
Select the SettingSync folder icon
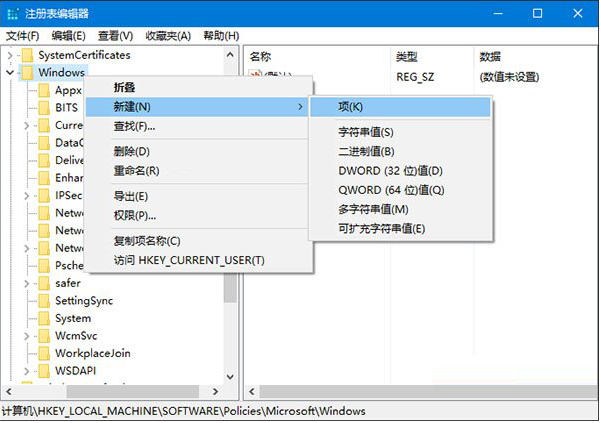click(x=44, y=301)
